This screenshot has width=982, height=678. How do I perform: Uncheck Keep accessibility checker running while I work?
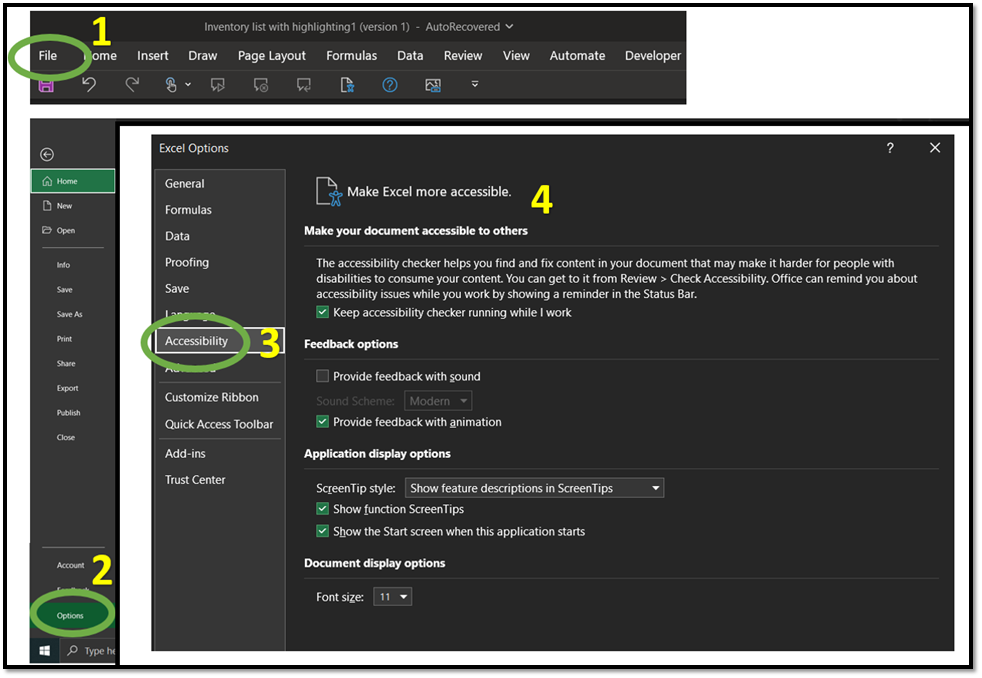pyautogui.click(x=322, y=313)
